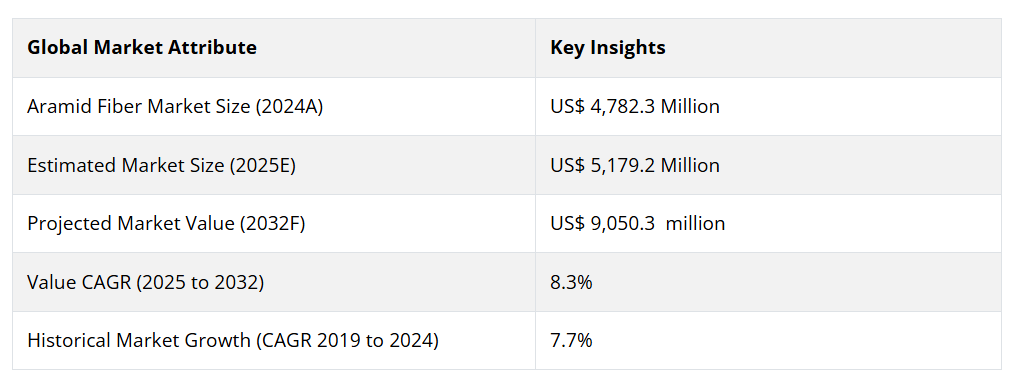Image resolution: width=1012 pixels, height=378 pixels.
Task: Select the 8.3% CAGR value
Action: 571,282
